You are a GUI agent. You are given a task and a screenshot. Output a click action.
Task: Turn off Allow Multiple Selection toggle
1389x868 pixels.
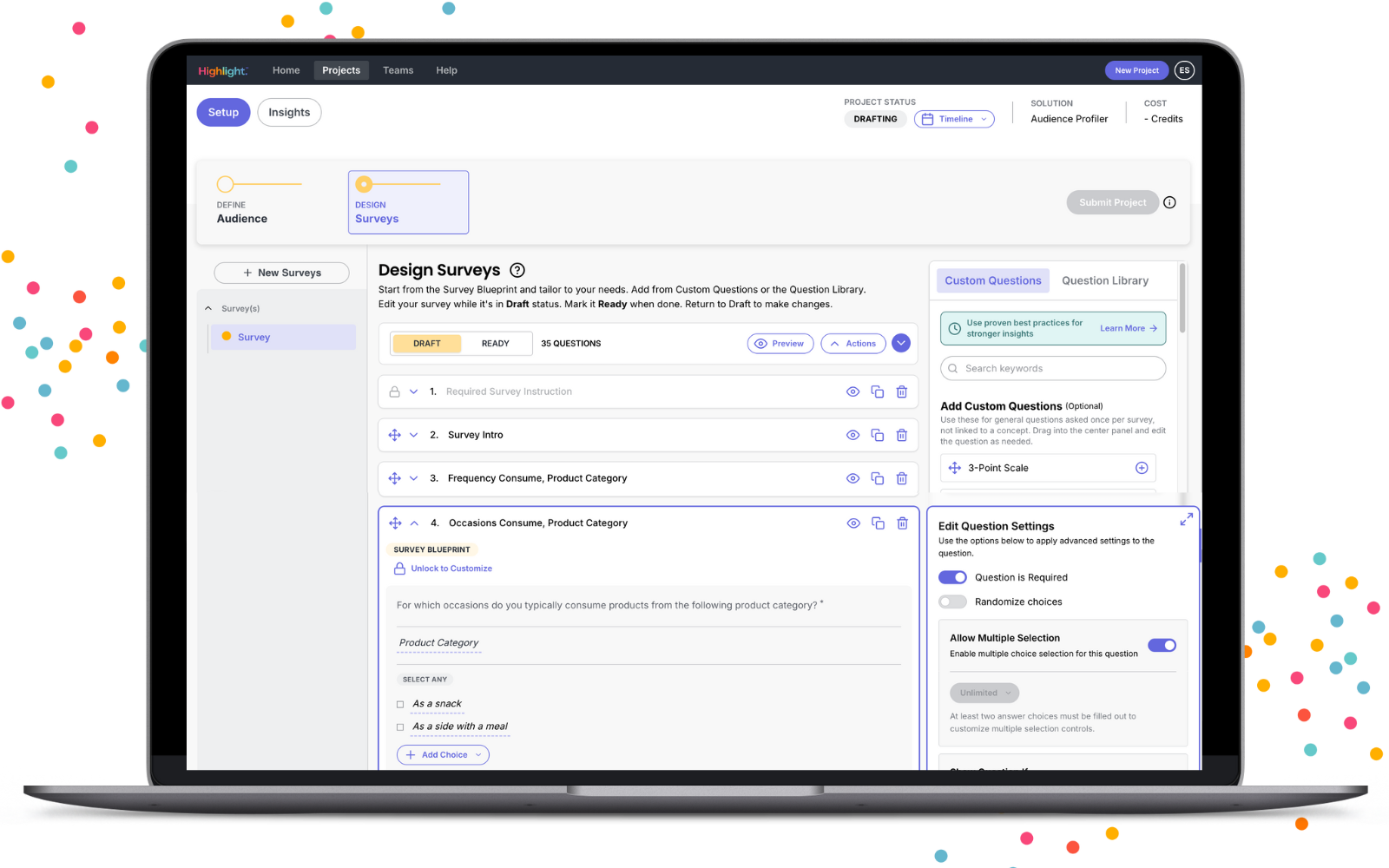pyautogui.click(x=1162, y=645)
